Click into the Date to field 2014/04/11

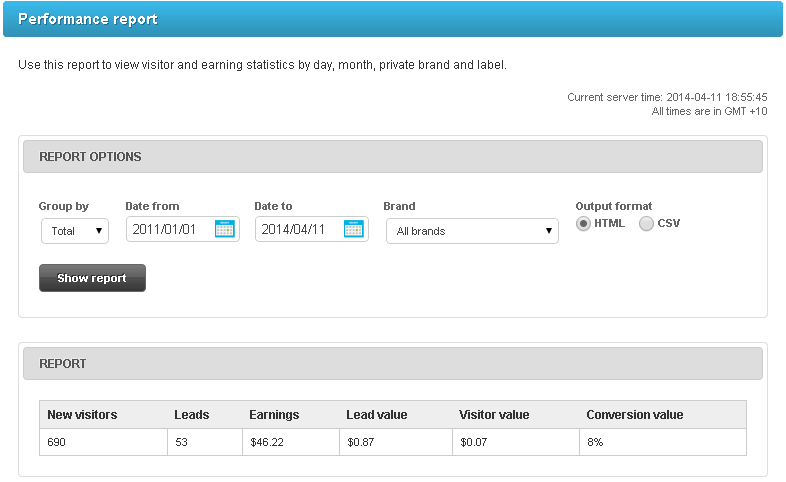(x=299, y=229)
